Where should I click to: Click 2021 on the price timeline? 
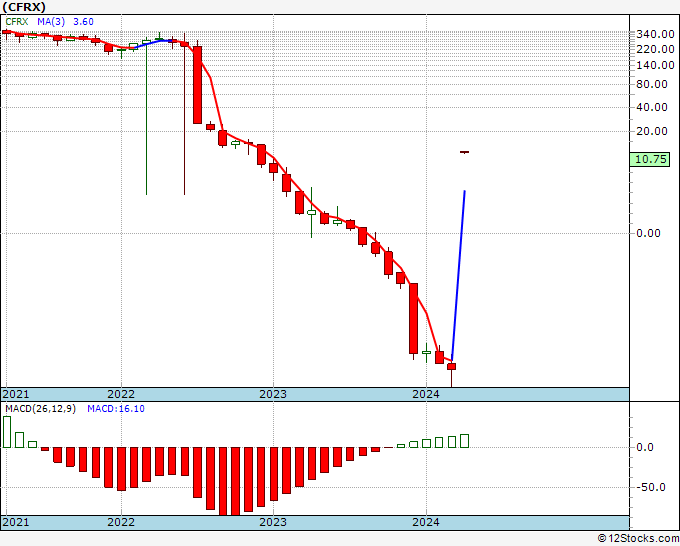tap(16, 394)
